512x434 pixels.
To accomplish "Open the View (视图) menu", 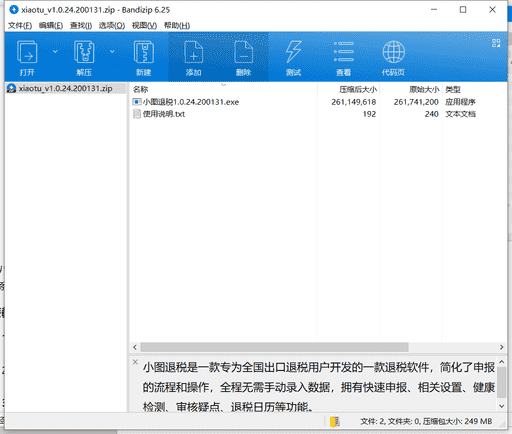I will pyautogui.click(x=144, y=25).
